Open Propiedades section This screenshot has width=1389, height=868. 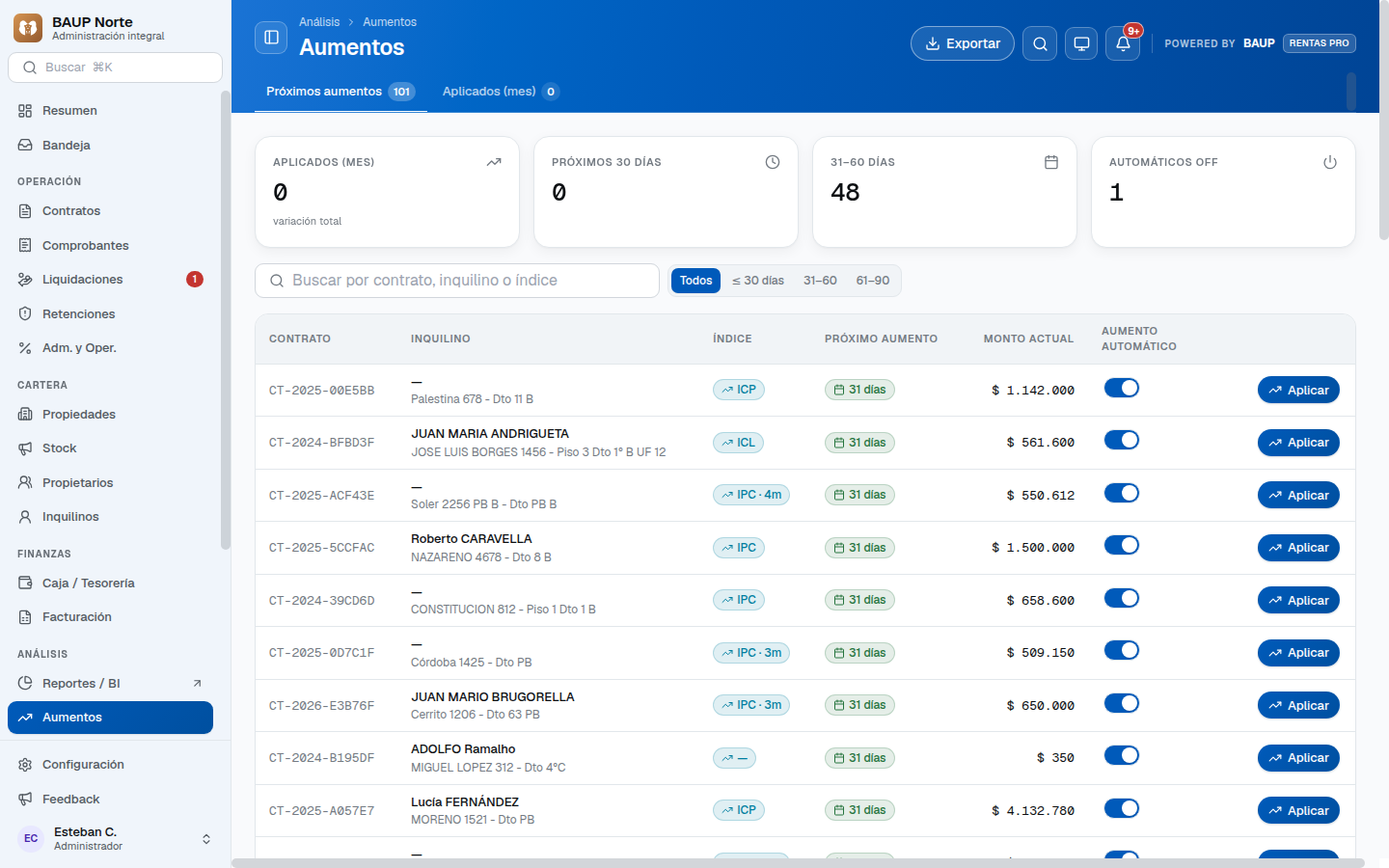click(x=110, y=415)
